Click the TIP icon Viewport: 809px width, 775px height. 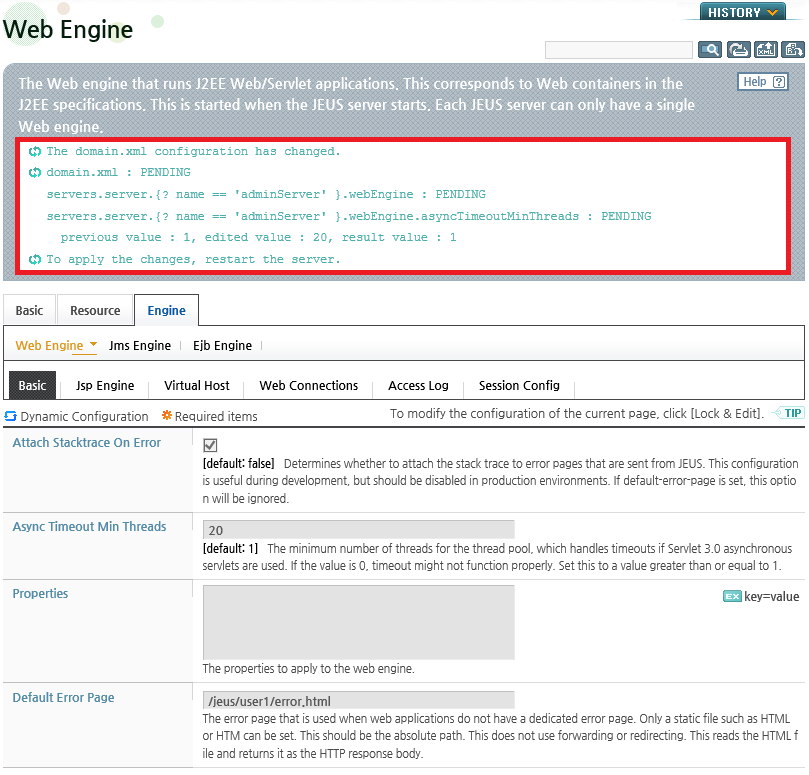click(788, 413)
